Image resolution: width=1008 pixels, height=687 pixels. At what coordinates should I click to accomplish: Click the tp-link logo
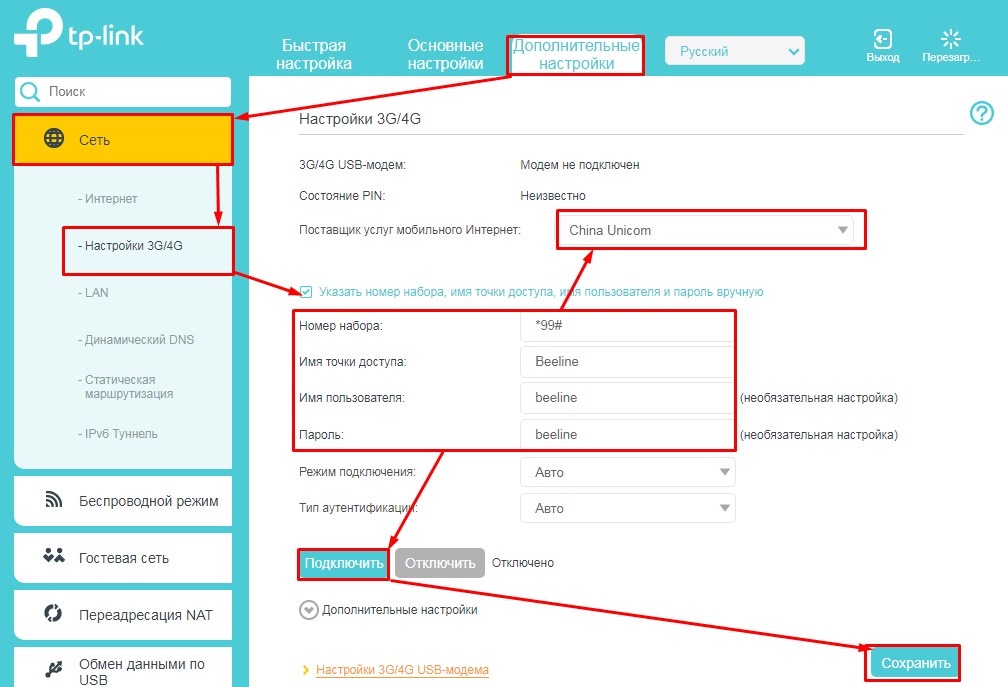pos(79,33)
